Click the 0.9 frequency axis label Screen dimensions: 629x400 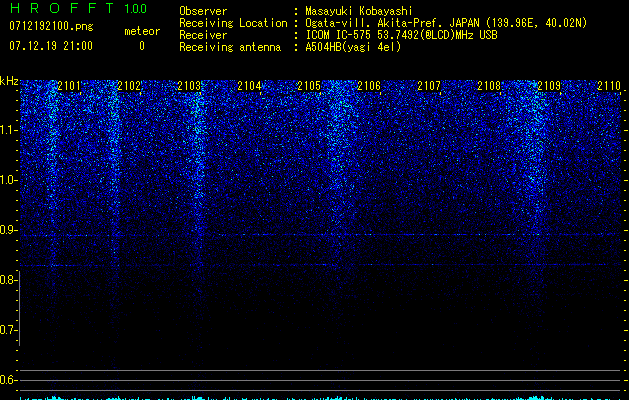click(8, 230)
